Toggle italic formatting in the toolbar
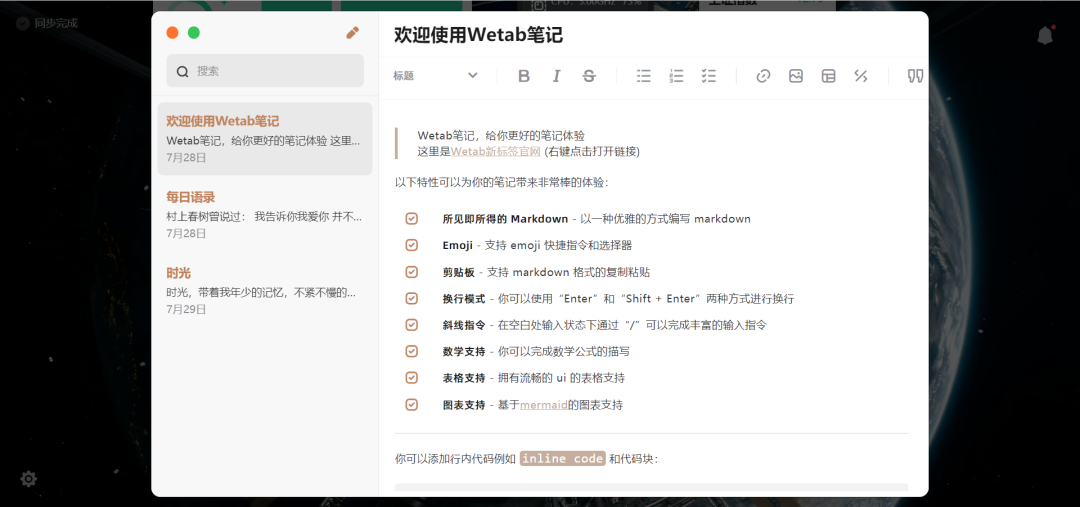1080x507 pixels. pyautogui.click(x=557, y=76)
